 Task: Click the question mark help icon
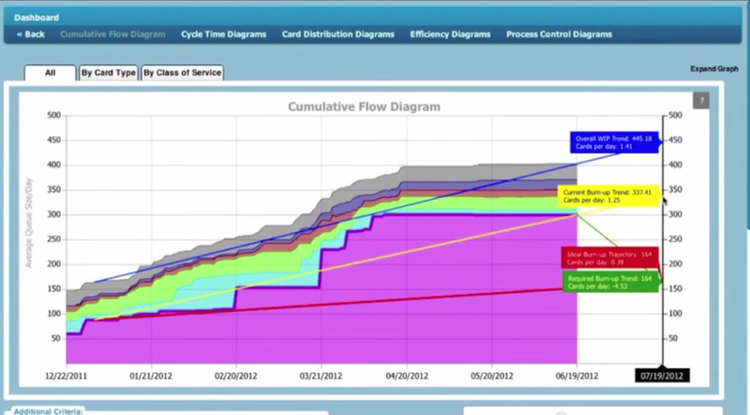(701, 100)
